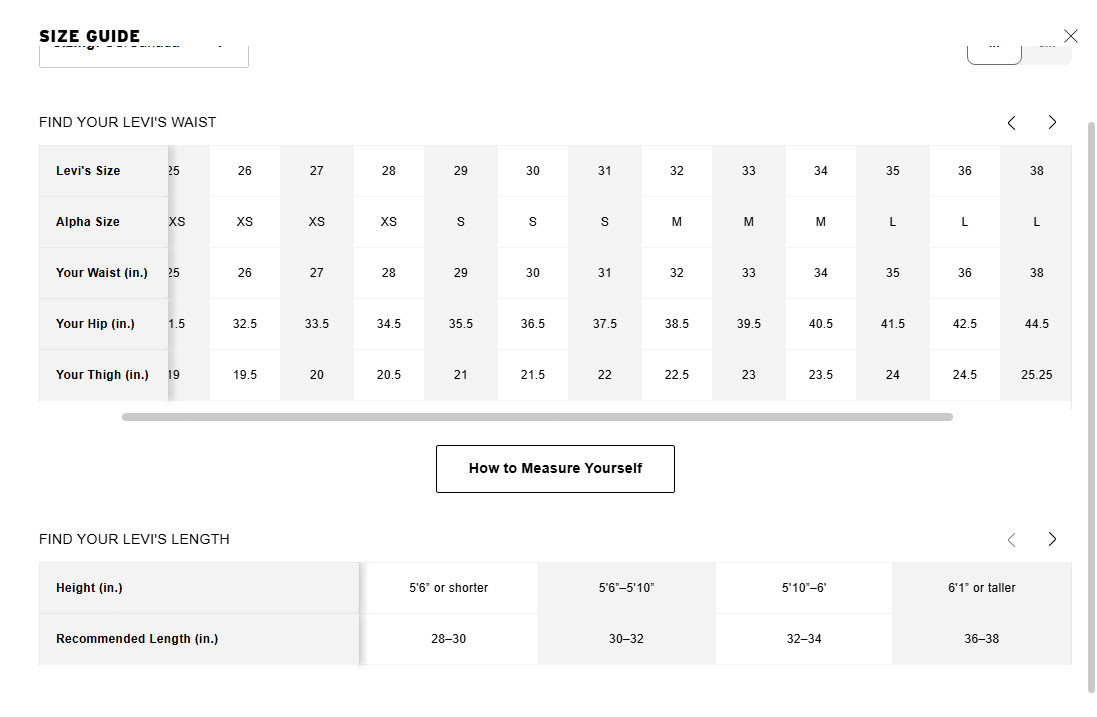Select the Height (in.) row header
Image resolution: width=1097 pixels, height=717 pixels.
(x=199, y=588)
